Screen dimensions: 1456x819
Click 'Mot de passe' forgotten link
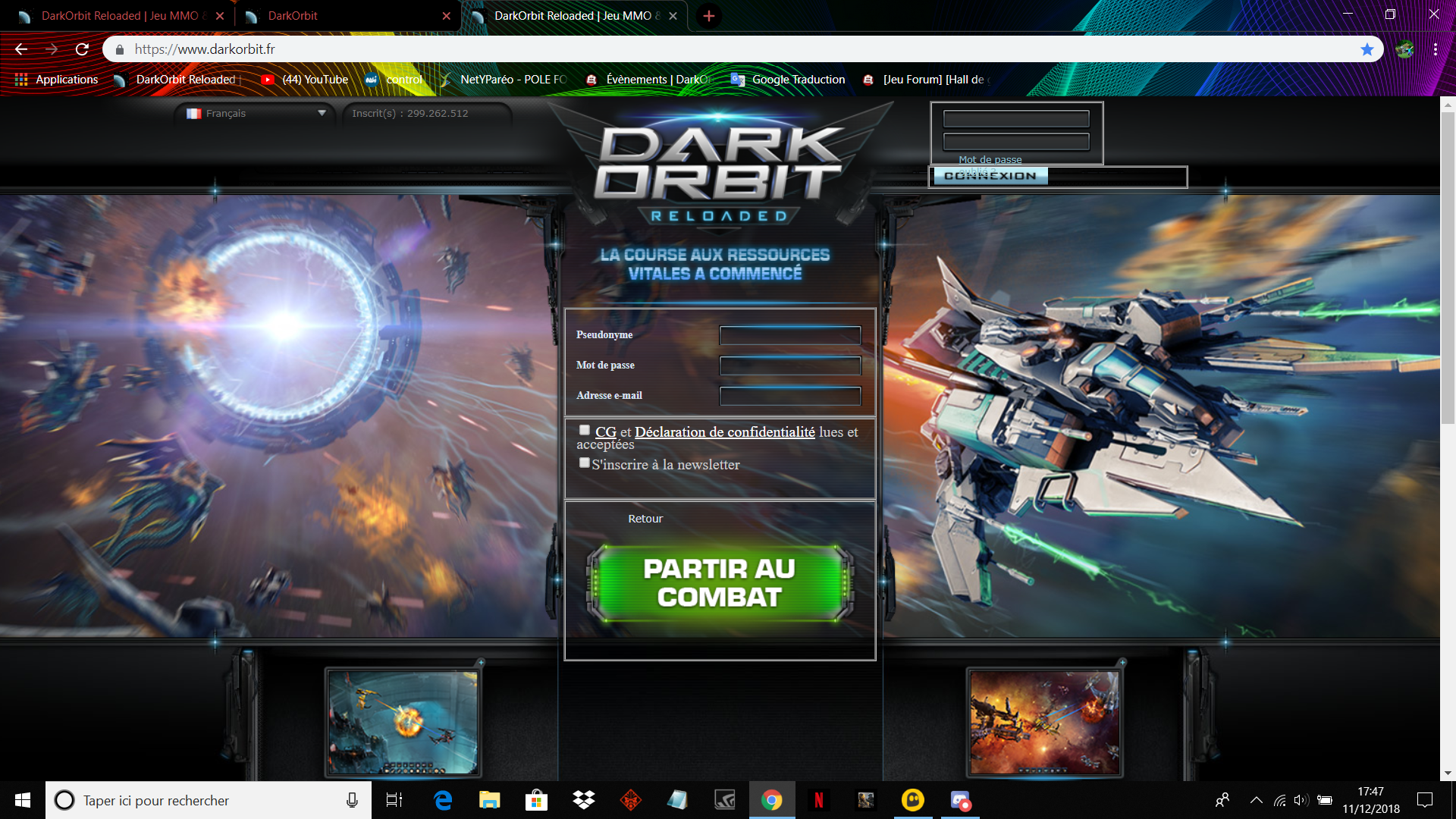990,160
